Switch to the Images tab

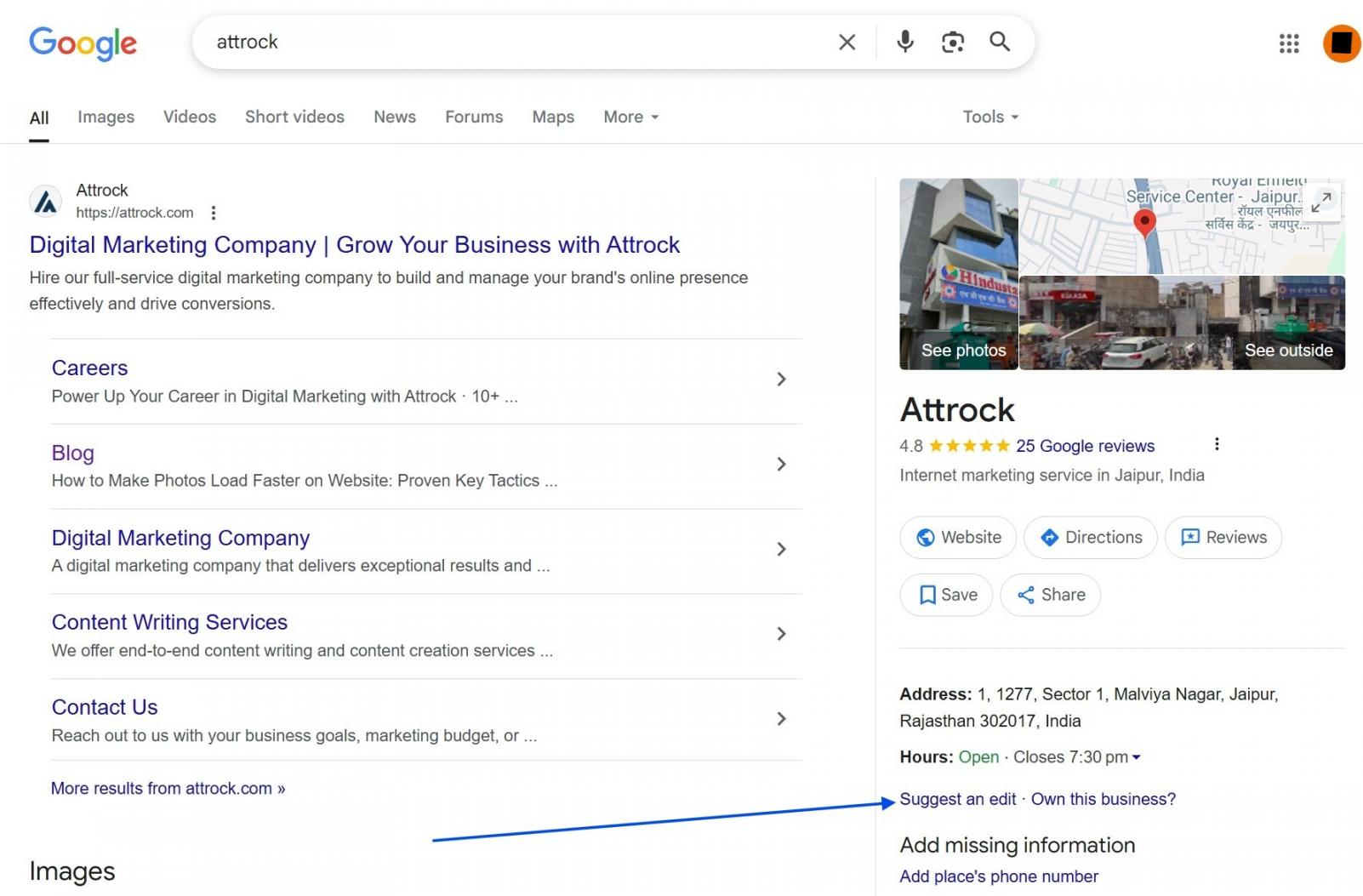(106, 117)
